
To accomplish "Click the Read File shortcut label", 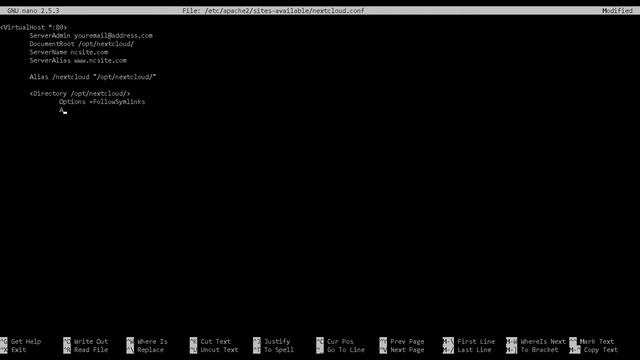I will tap(91, 350).
